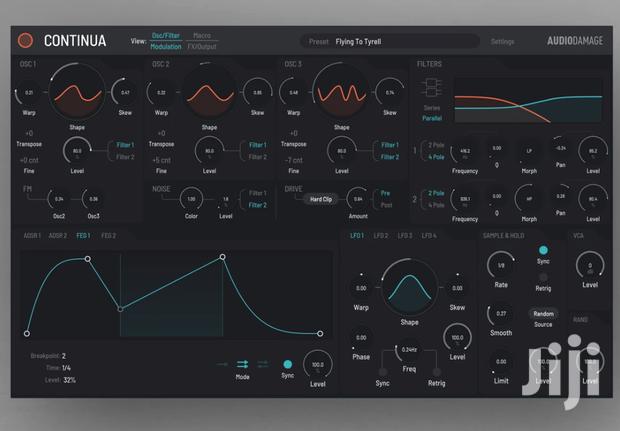
Task: Click the filter routing diagram icon
Action: pyautogui.click(x=431, y=87)
